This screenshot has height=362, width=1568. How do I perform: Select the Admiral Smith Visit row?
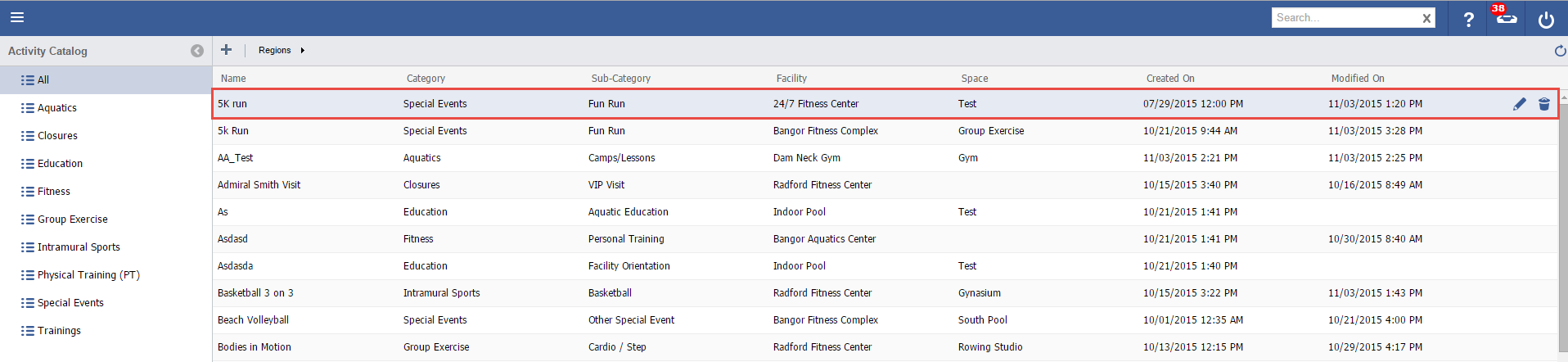[x=259, y=185]
